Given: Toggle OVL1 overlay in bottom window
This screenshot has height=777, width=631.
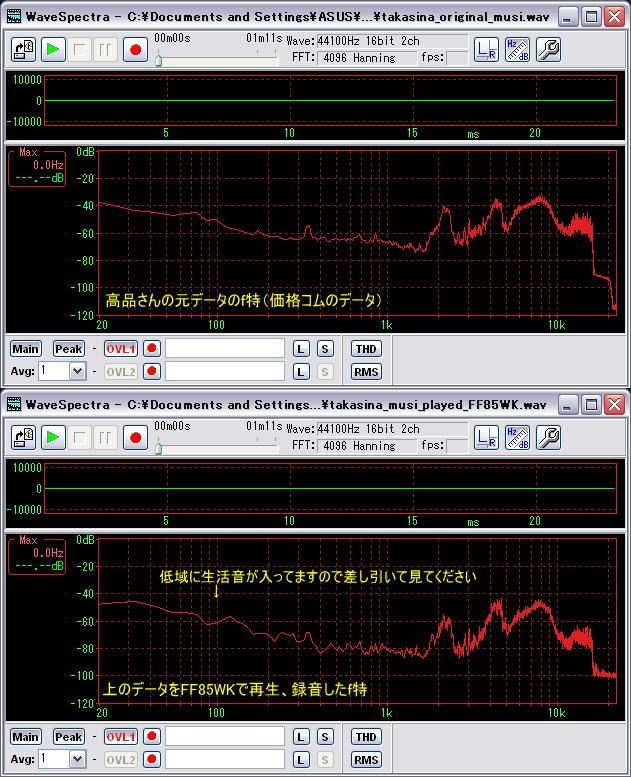Looking at the screenshot, I should [120, 737].
